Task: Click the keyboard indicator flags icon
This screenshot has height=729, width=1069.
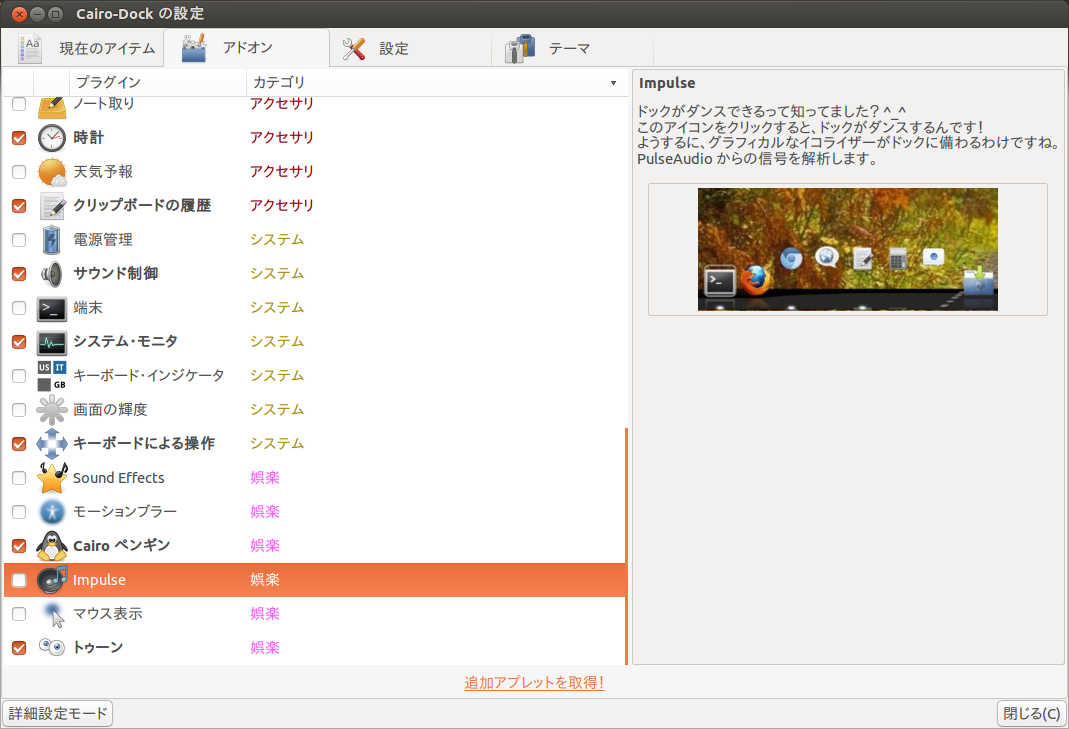Action: (52, 376)
